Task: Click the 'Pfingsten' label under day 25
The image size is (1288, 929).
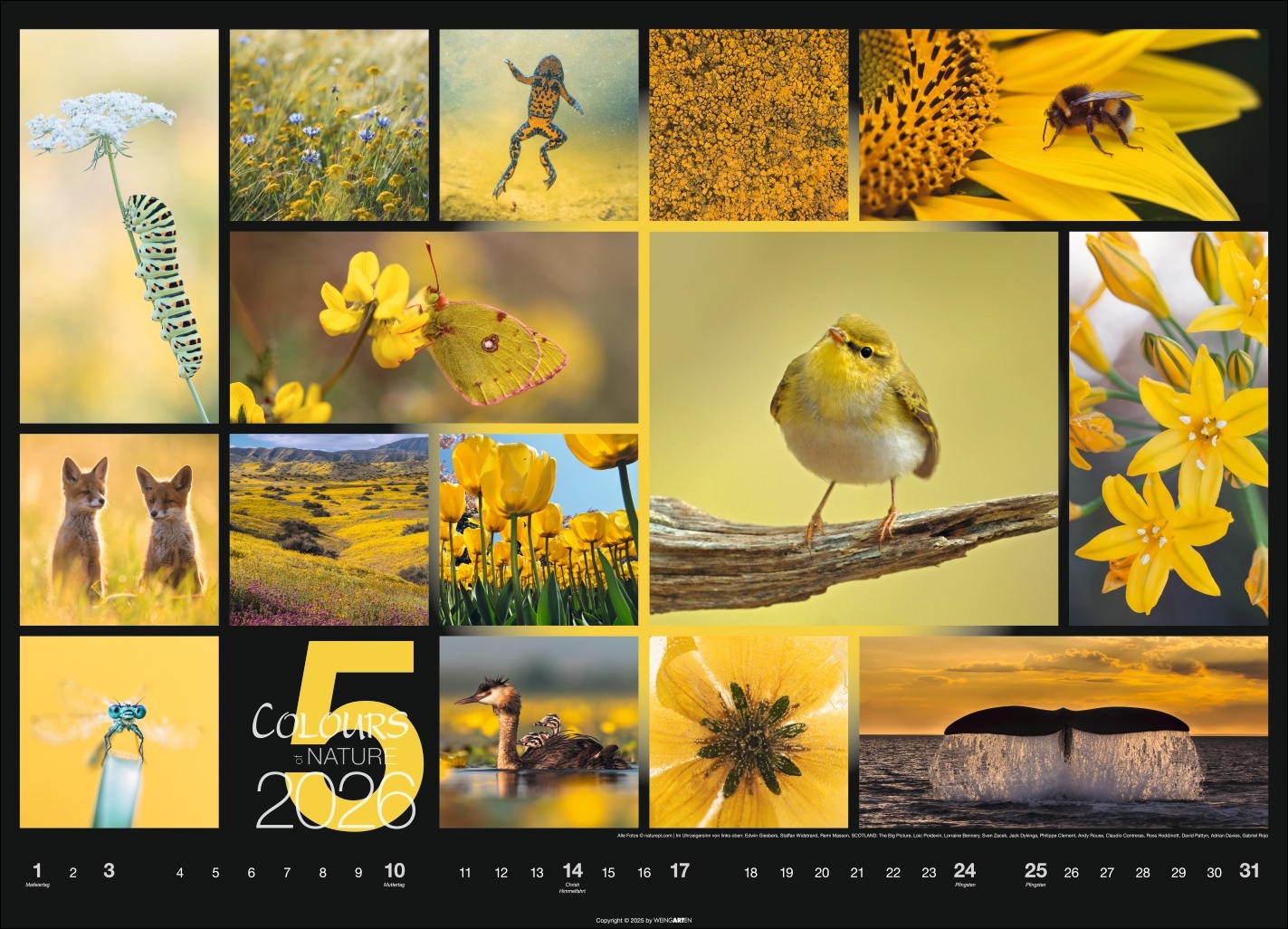Action: point(1035,885)
